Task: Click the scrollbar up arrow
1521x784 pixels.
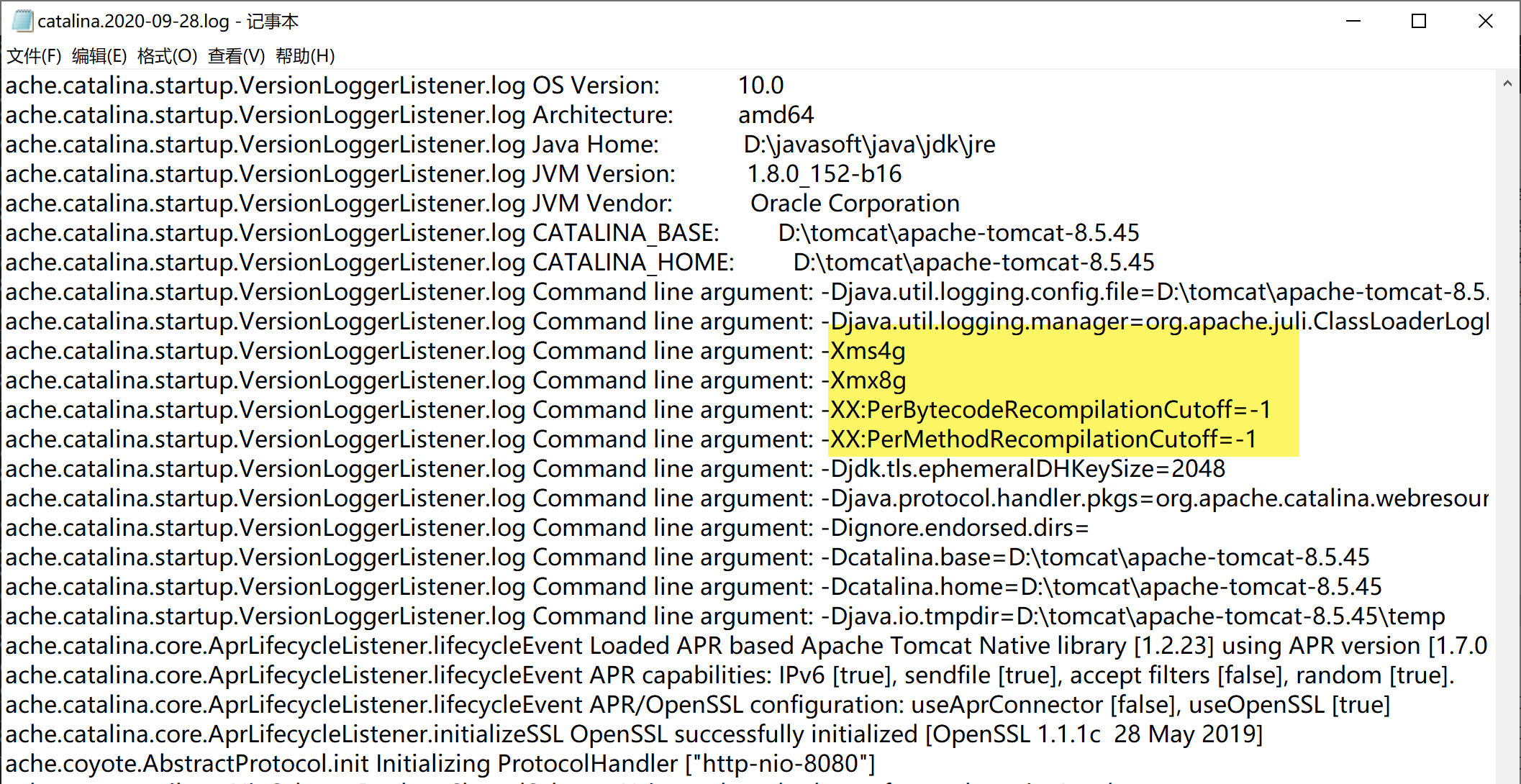Action: (1507, 84)
